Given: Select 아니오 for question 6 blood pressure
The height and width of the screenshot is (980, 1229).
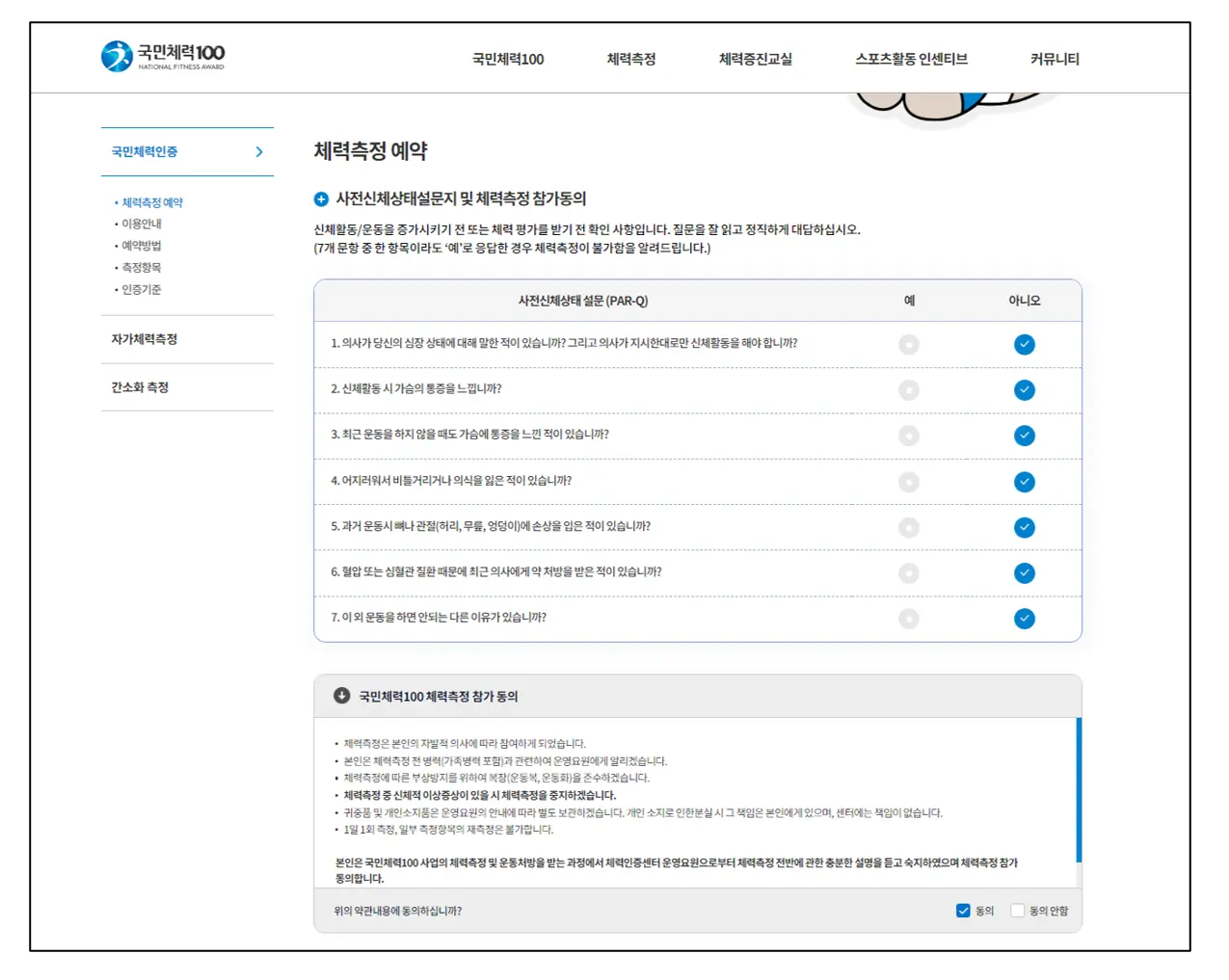Looking at the screenshot, I should [x=1025, y=573].
